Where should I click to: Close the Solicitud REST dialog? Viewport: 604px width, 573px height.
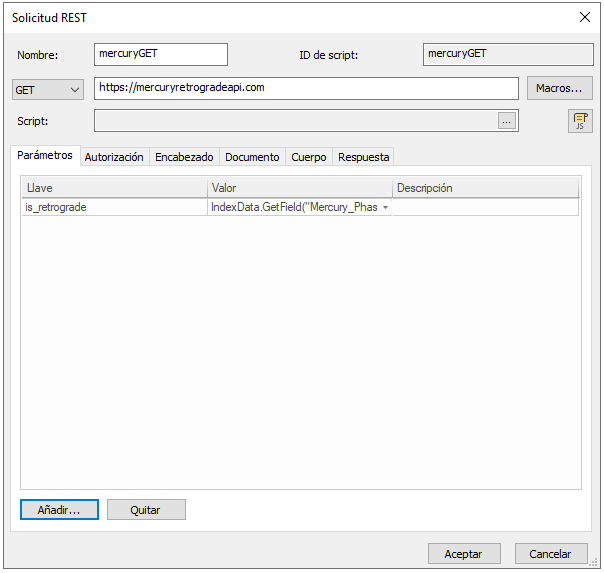[585, 17]
